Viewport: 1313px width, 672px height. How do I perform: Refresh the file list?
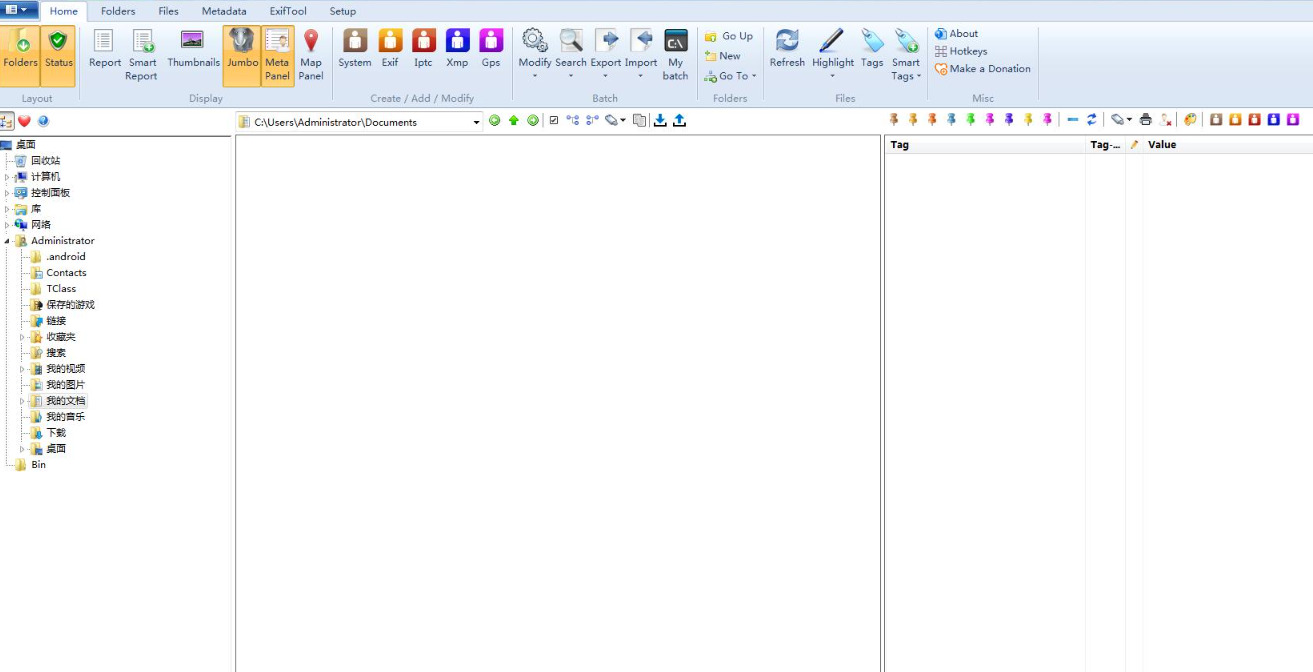[787, 49]
